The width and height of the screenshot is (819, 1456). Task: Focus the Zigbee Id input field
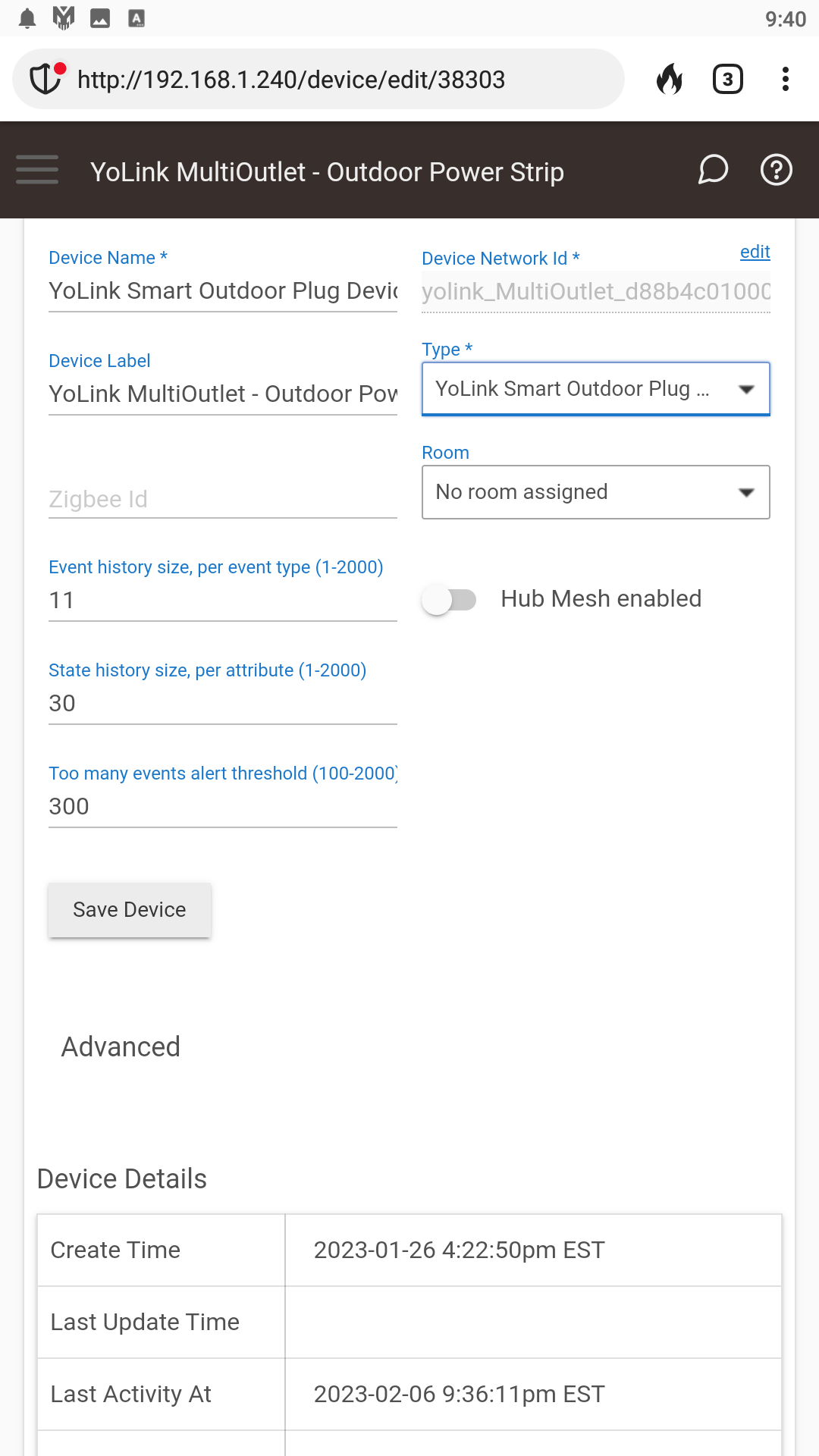(x=223, y=499)
